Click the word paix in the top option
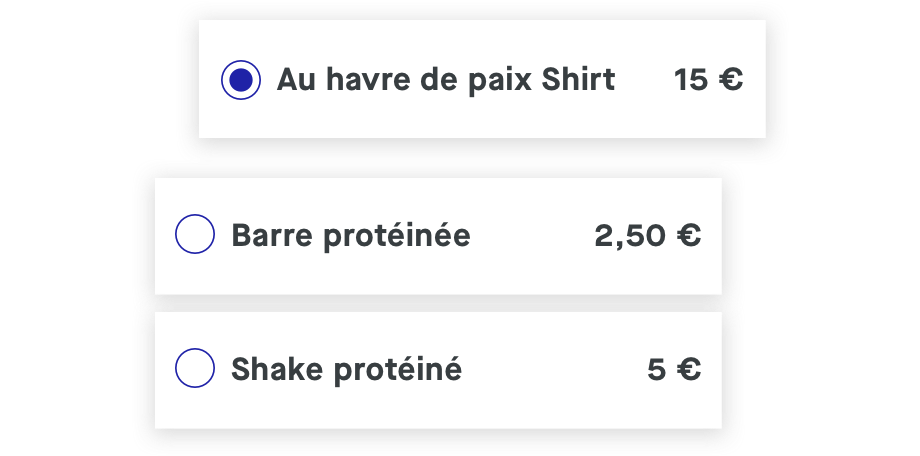 point(500,81)
